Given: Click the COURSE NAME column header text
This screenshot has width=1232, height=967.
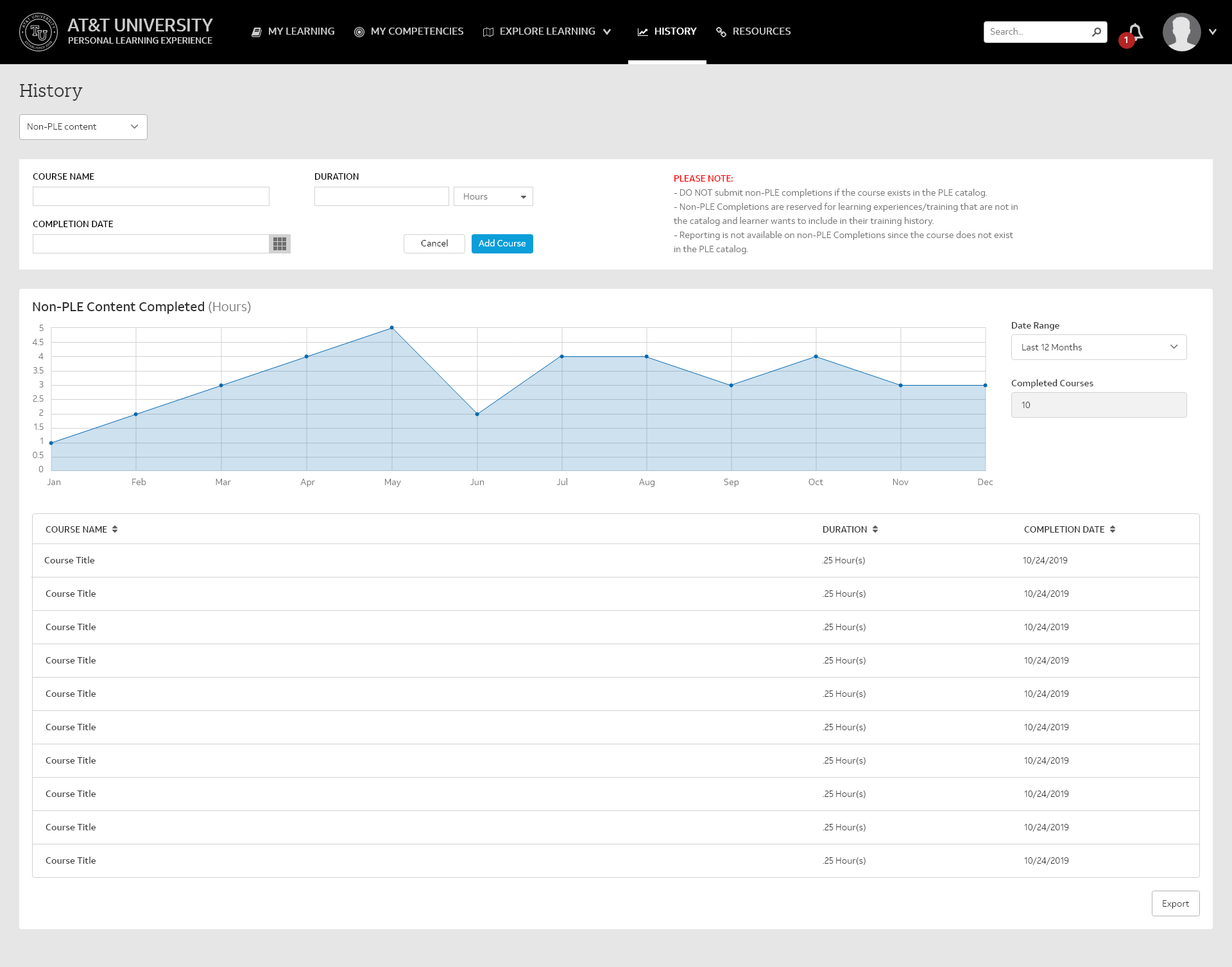Looking at the screenshot, I should (76, 529).
